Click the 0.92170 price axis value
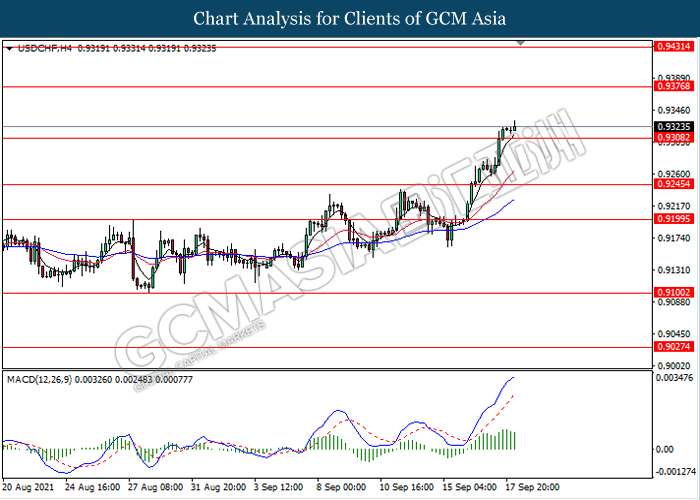Image resolution: width=700 pixels, height=500 pixels. [674, 206]
